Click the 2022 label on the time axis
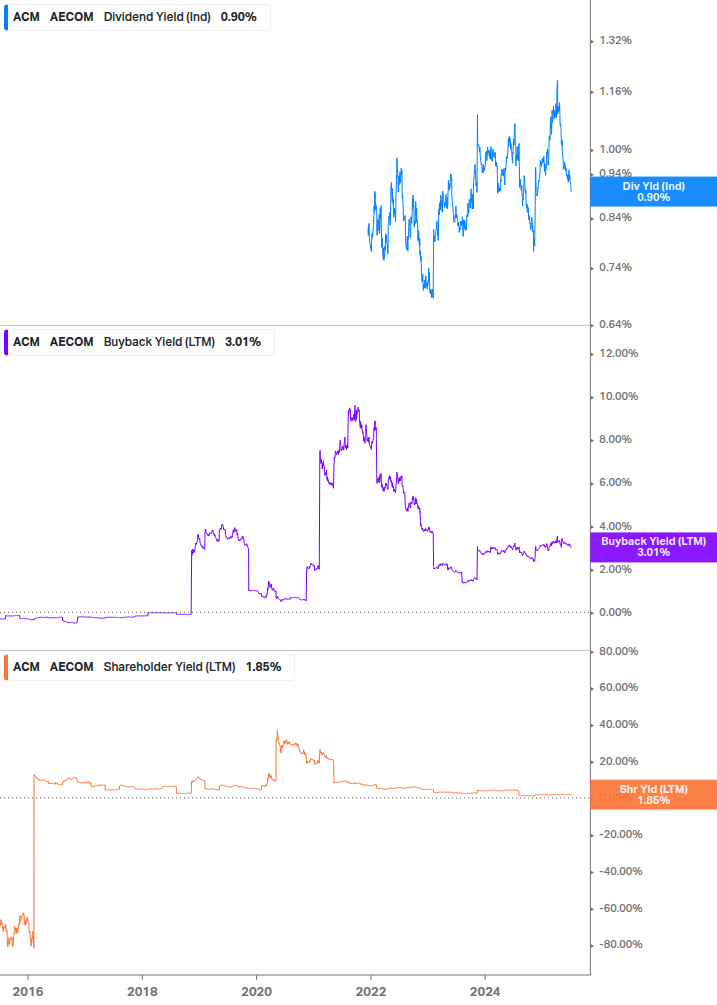The image size is (717, 1005). (371, 992)
